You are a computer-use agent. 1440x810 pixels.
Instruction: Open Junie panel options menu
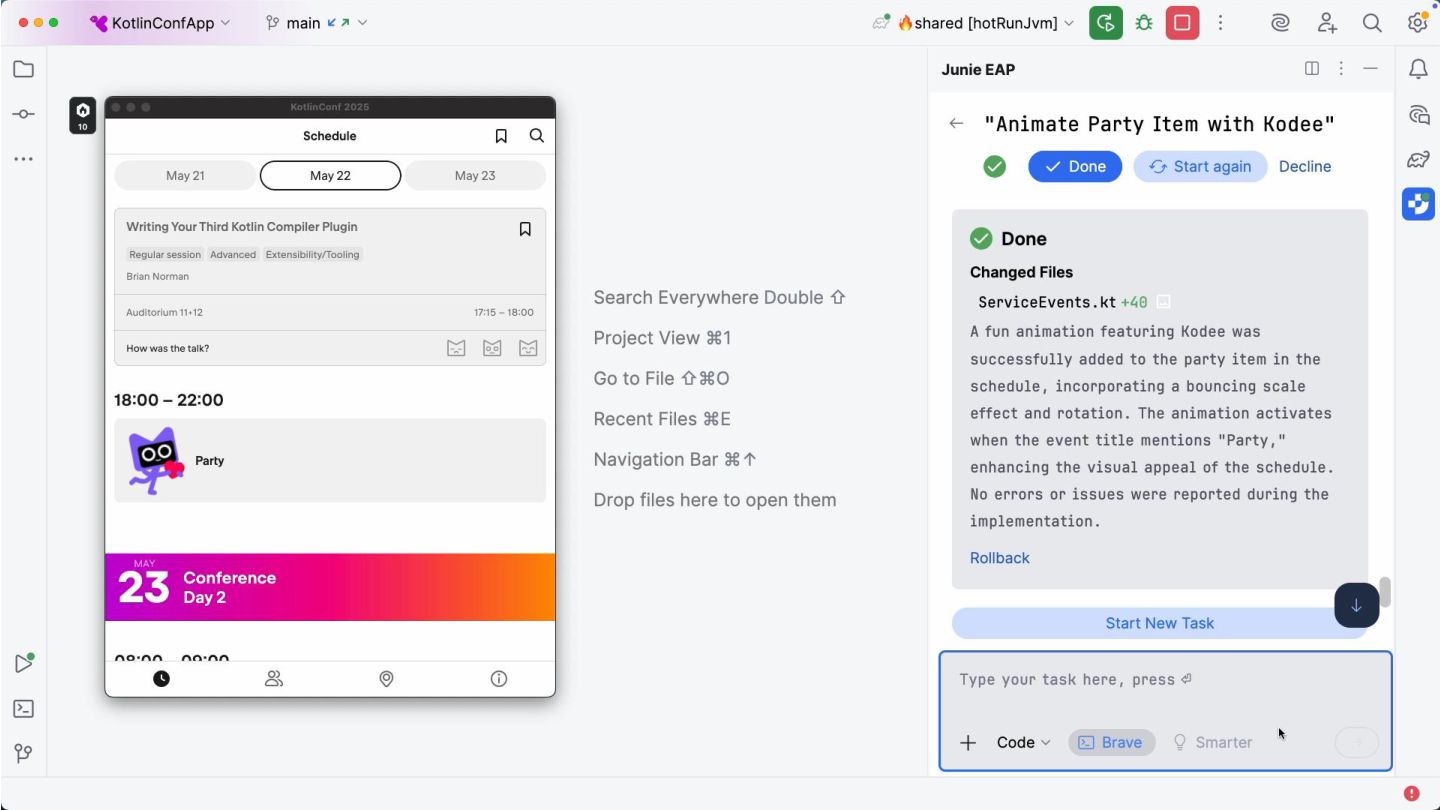click(x=1341, y=69)
